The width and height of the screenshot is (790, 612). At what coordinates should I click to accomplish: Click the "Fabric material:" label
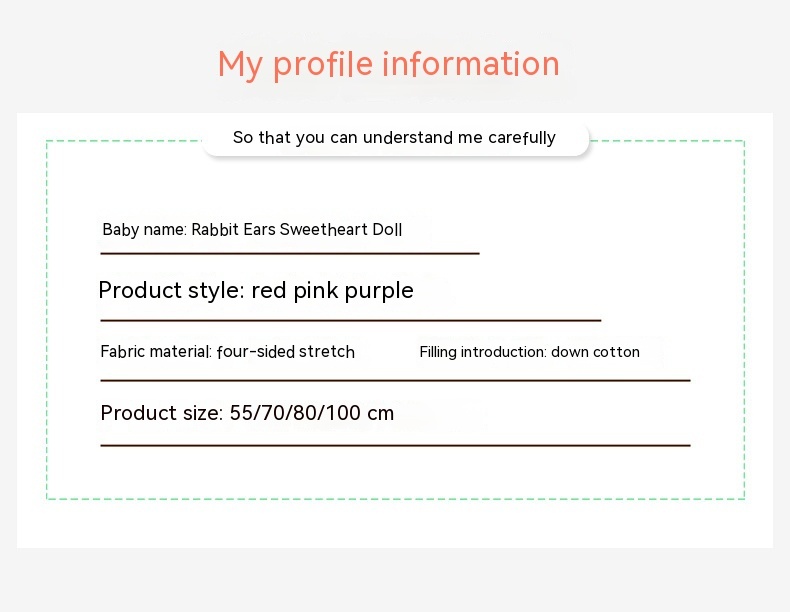156,352
